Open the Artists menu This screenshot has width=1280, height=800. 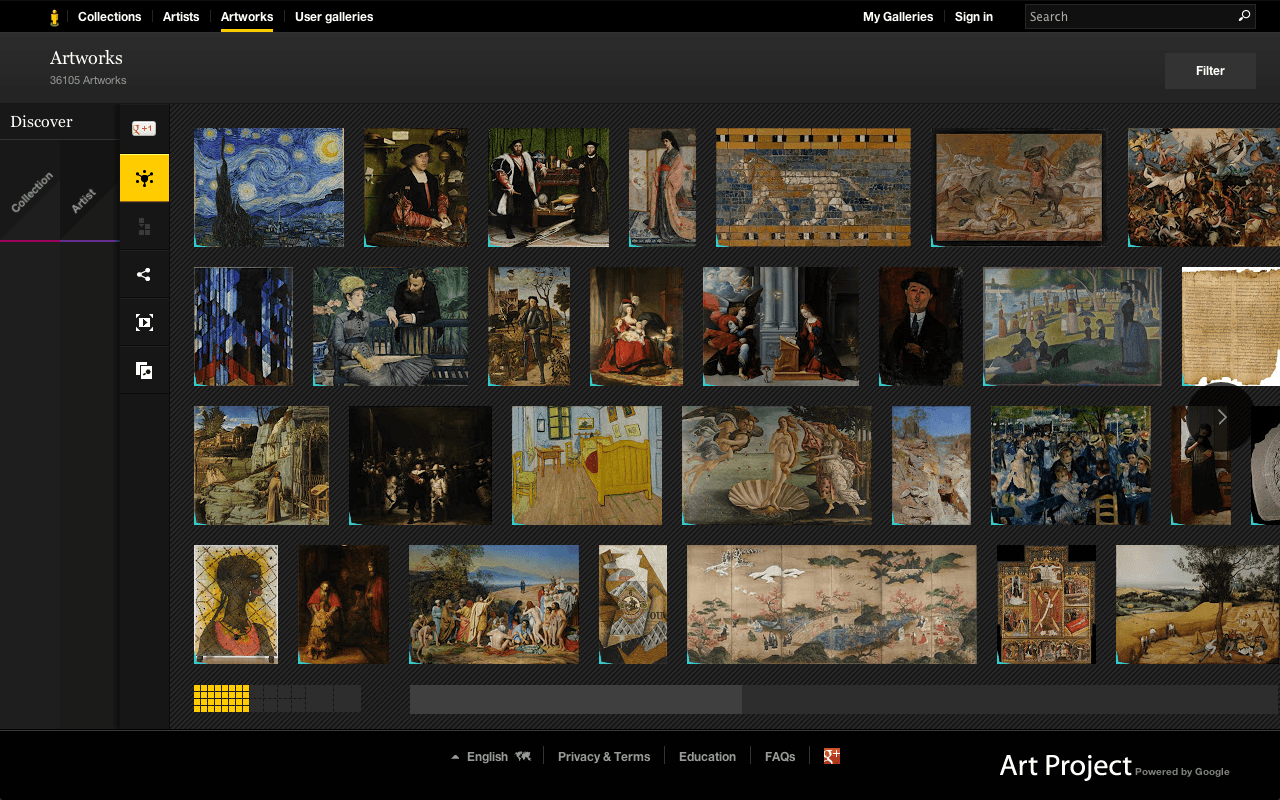point(181,17)
